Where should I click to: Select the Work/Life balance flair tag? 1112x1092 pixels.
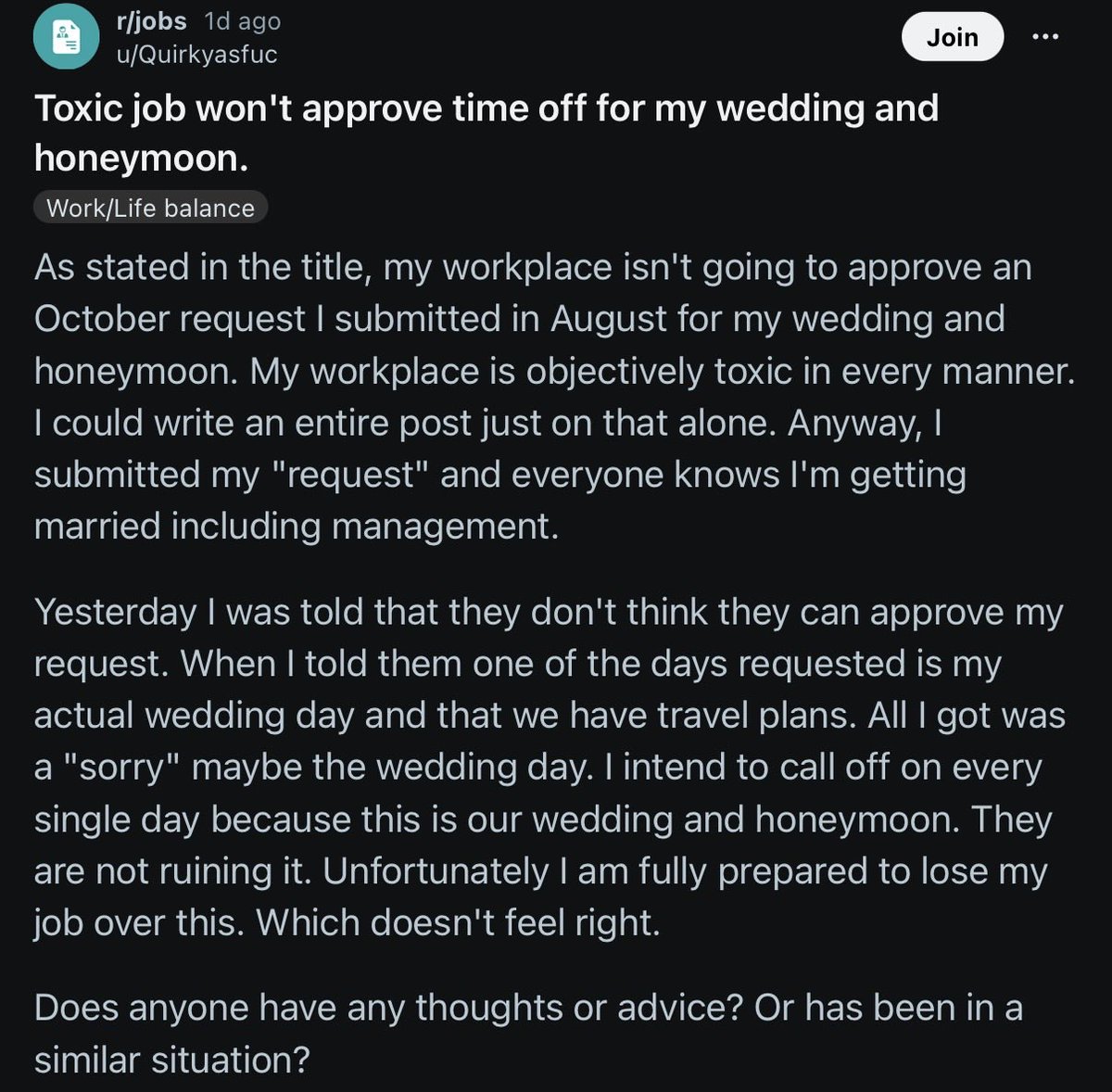point(150,208)
